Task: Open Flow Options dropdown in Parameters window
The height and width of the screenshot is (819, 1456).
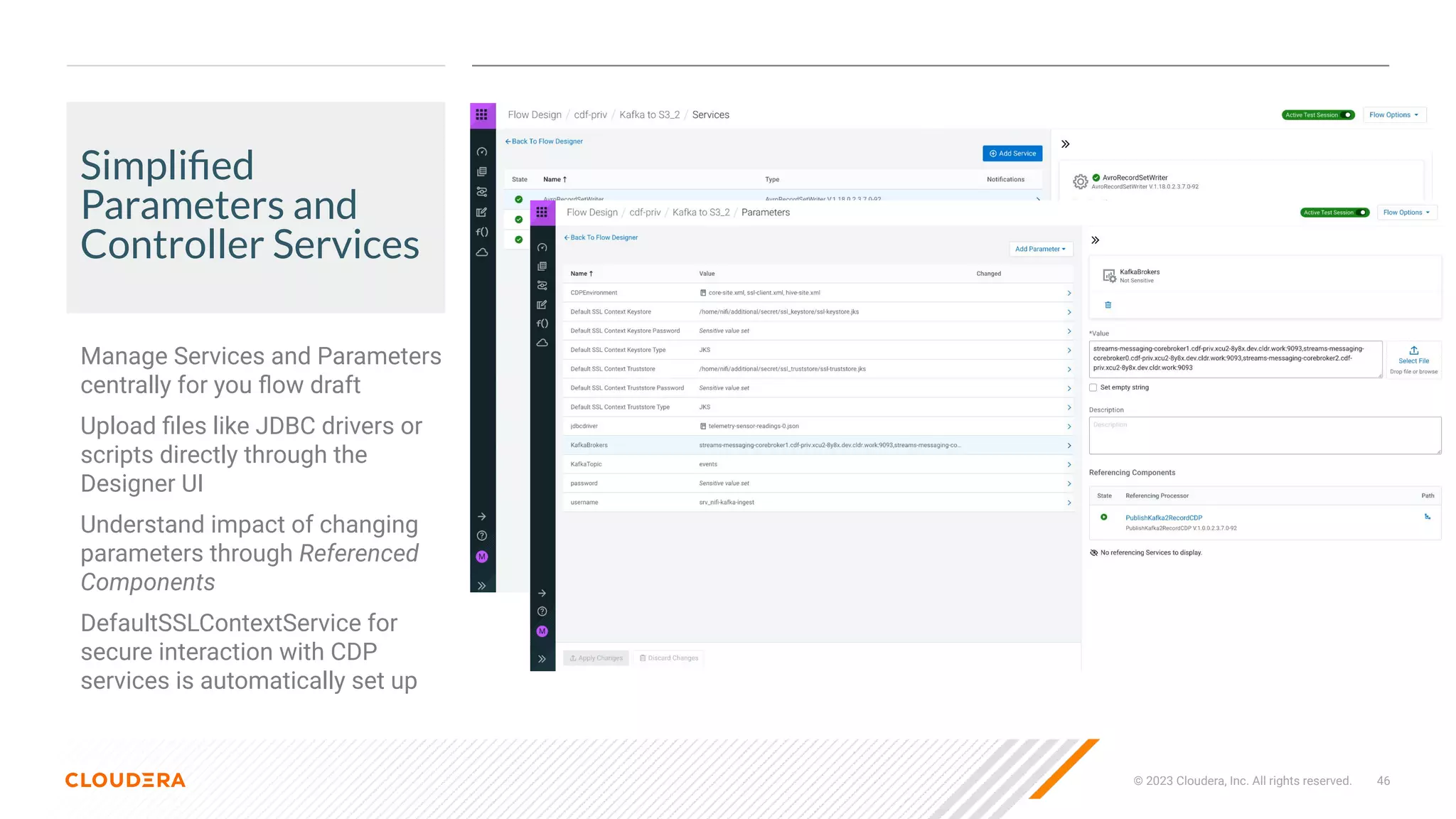Action: 1406,213
